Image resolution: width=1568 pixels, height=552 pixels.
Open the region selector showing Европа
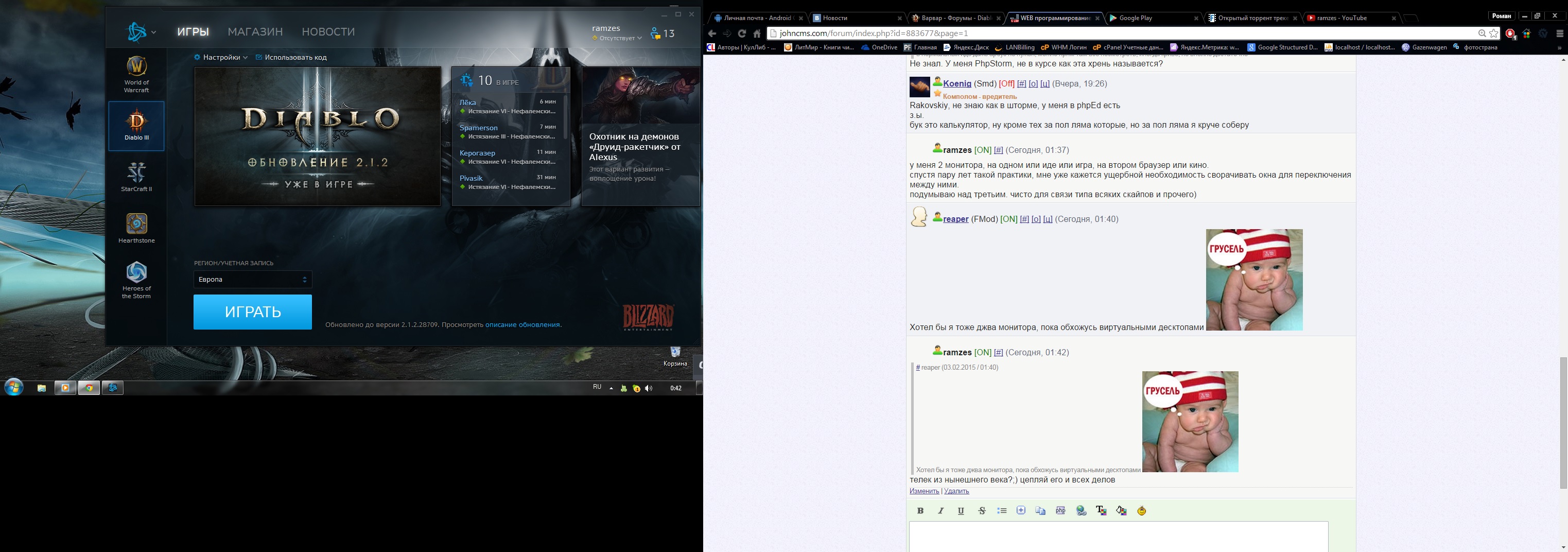(x=253, y=280)
